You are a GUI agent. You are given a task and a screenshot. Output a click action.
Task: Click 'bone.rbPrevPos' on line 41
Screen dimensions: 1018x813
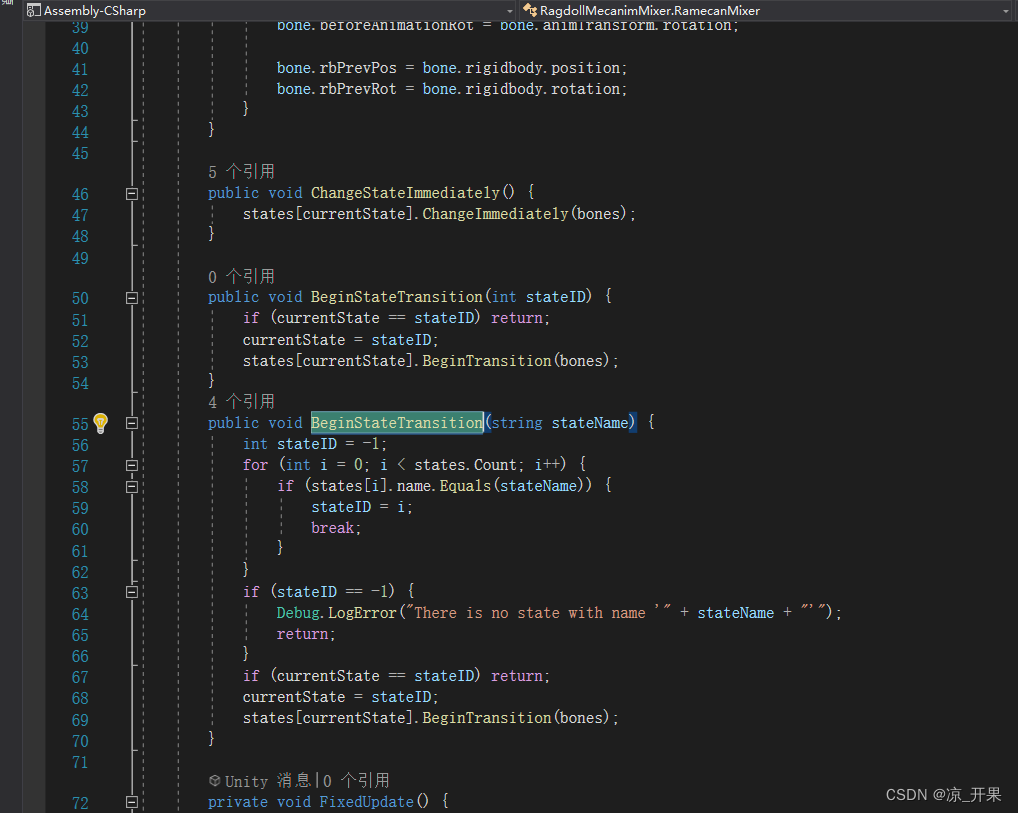point(336,68)
